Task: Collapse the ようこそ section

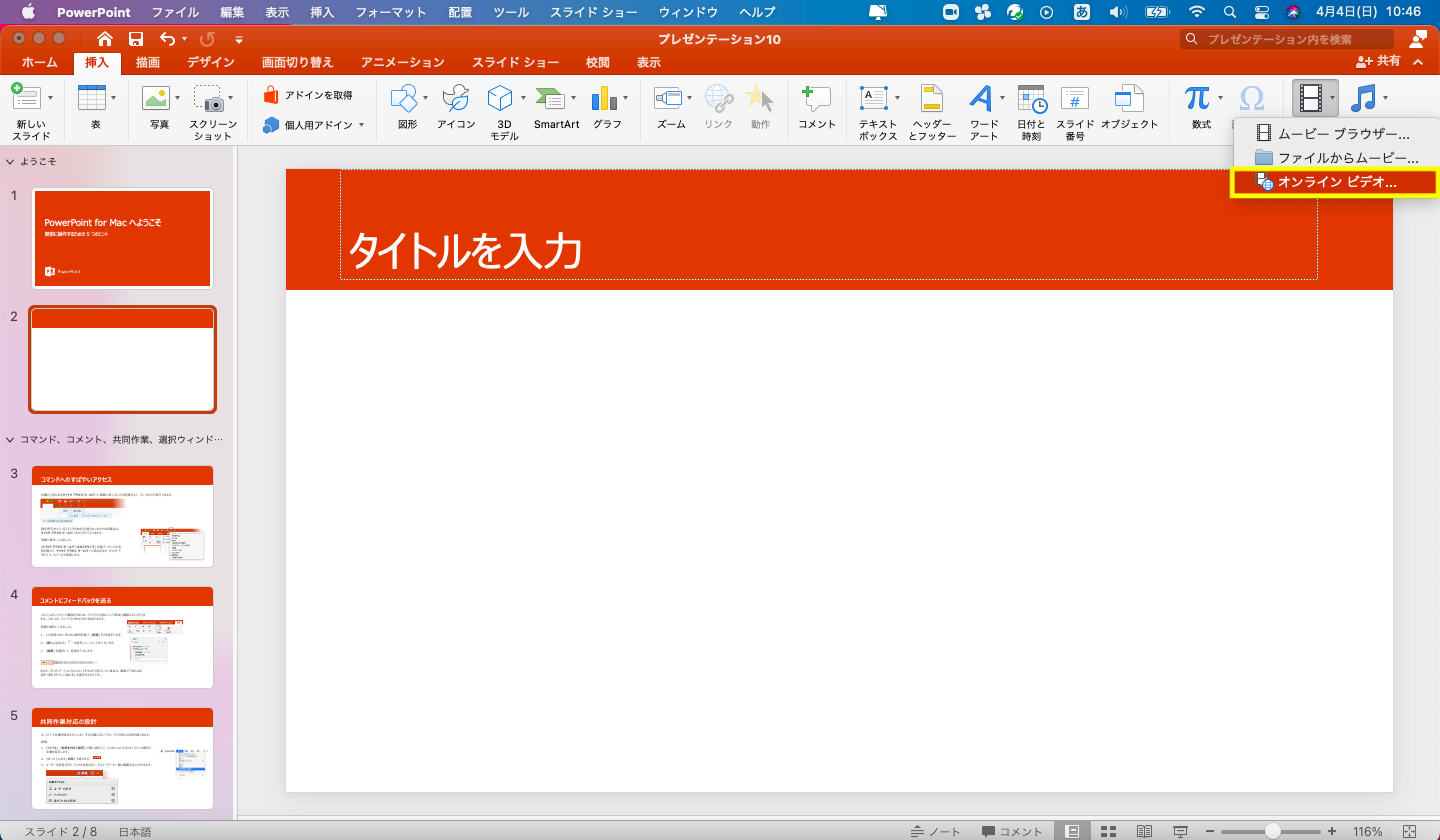Action: click(x=10, y=161)
